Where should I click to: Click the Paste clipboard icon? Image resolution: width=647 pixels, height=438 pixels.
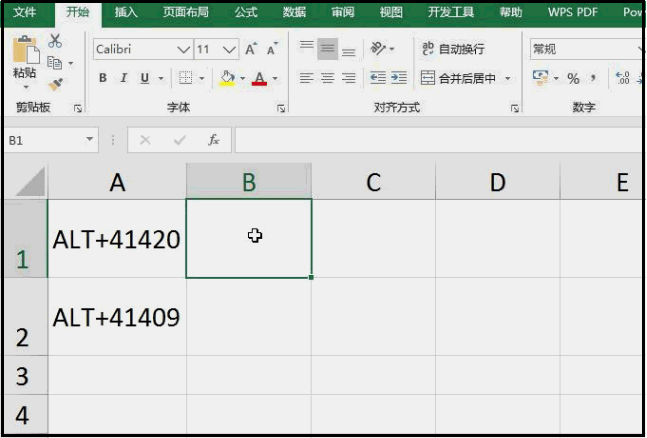point(25,58)
